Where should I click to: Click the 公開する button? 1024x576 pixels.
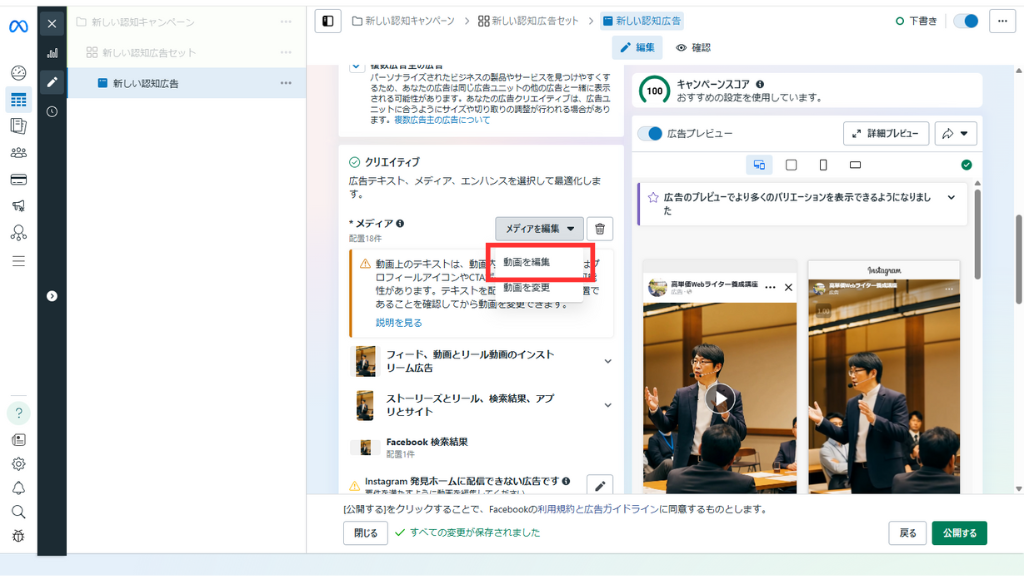959,533
